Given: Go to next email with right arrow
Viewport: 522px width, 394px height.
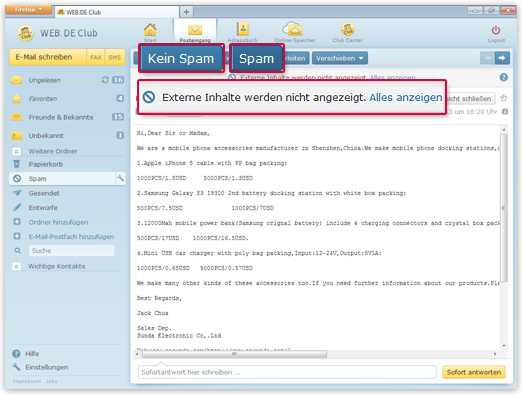Looking at the screenshot, I should click(x=502, y=58).
